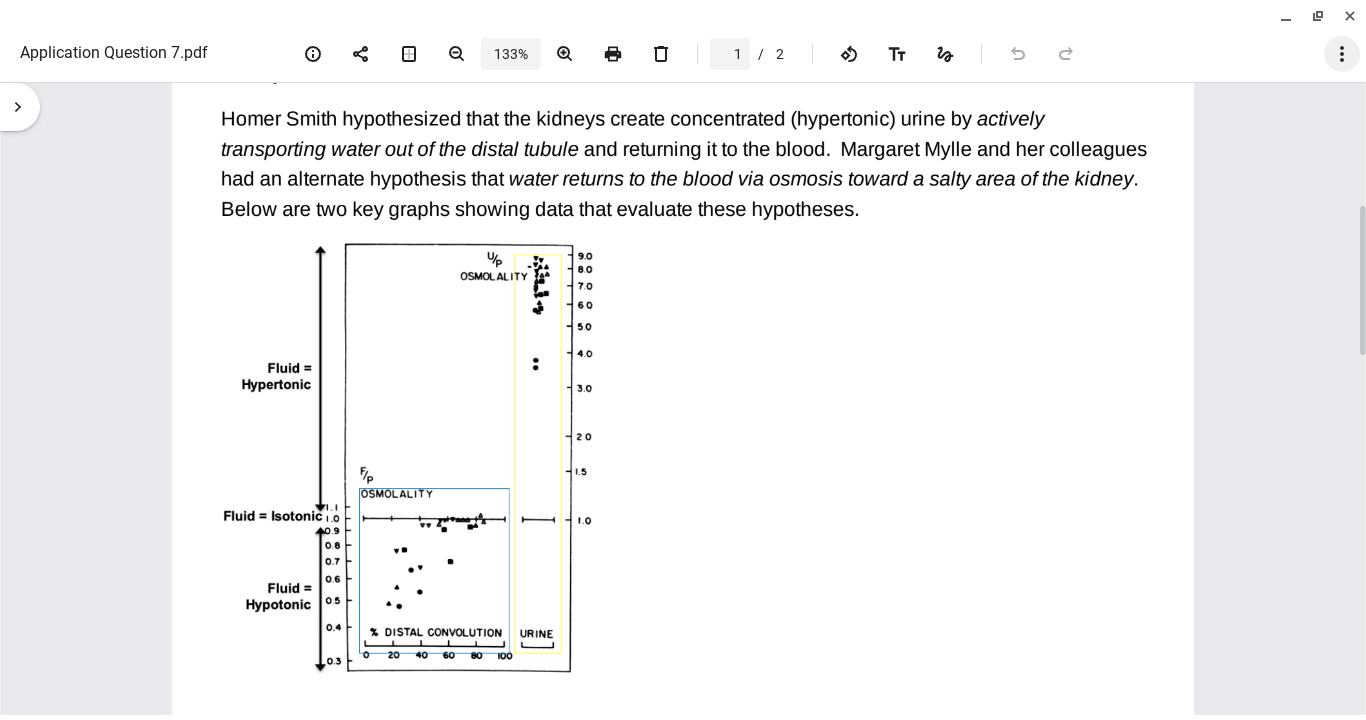Collapse the sidebar chevron control
1366x720 pixels.
pos(18,106)
